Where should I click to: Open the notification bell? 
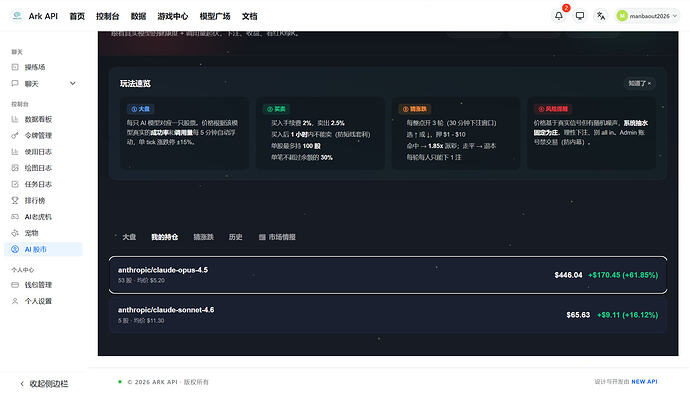[558, 16]
